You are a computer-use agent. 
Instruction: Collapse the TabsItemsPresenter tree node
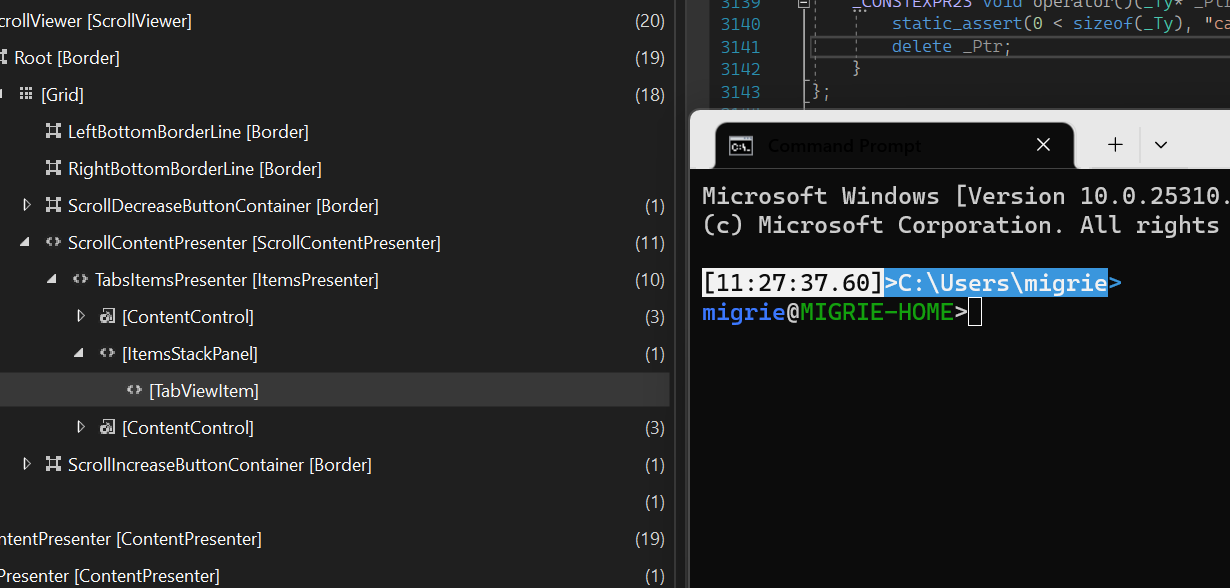(52, 279)
